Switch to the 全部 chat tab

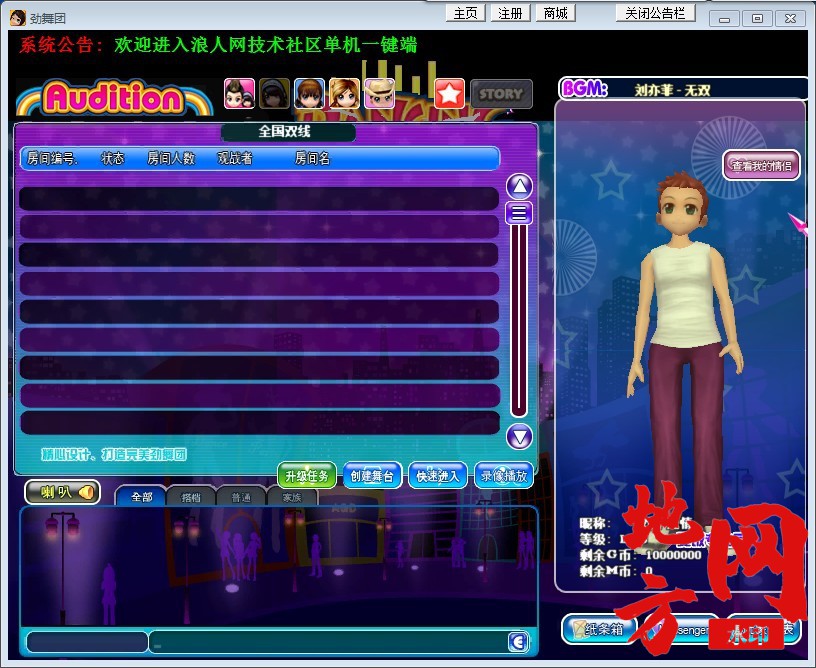click(141, 497)
